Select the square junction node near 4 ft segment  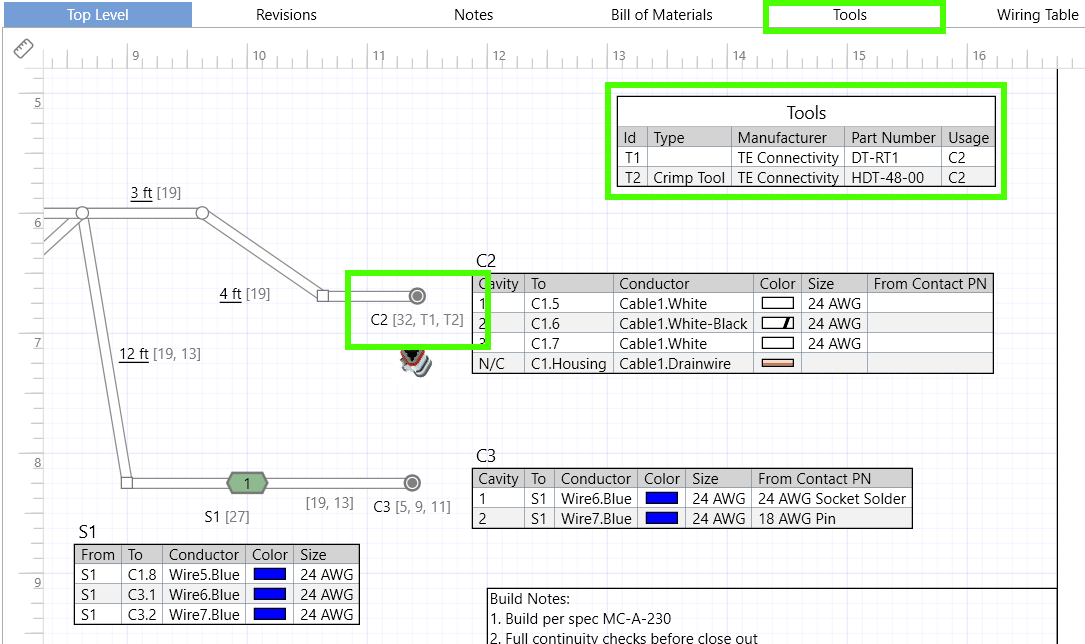[322, 296]
